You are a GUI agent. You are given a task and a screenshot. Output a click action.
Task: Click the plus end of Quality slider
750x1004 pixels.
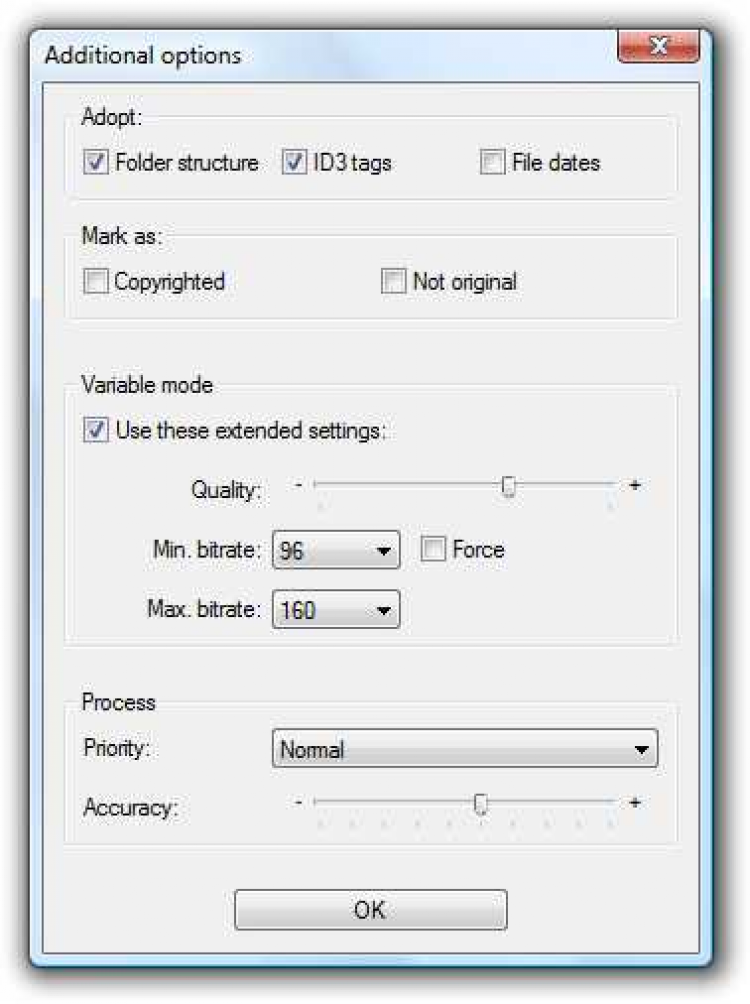[x=634, y=486]
